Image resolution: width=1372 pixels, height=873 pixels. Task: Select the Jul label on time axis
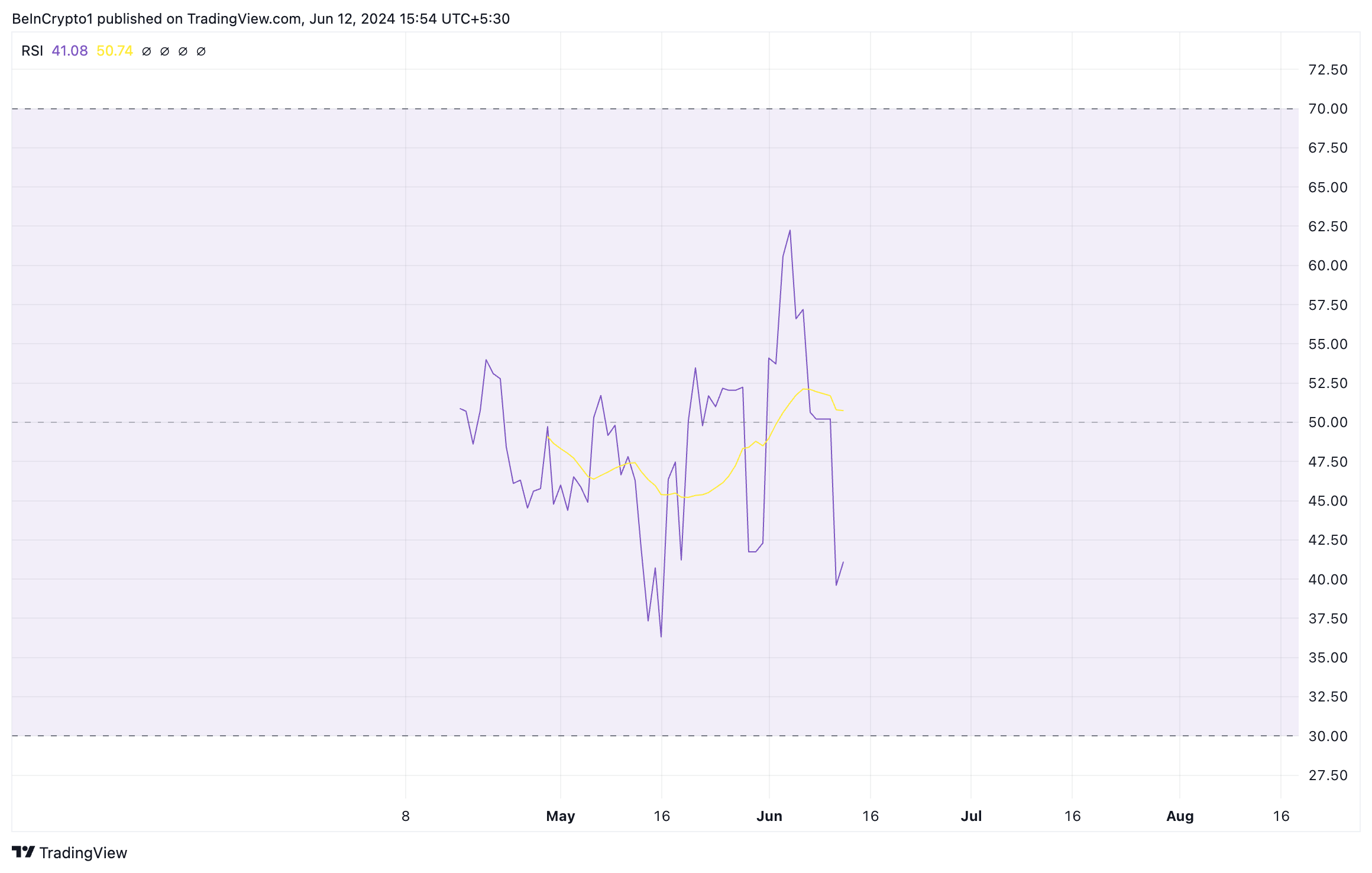(x=971, y=816)
